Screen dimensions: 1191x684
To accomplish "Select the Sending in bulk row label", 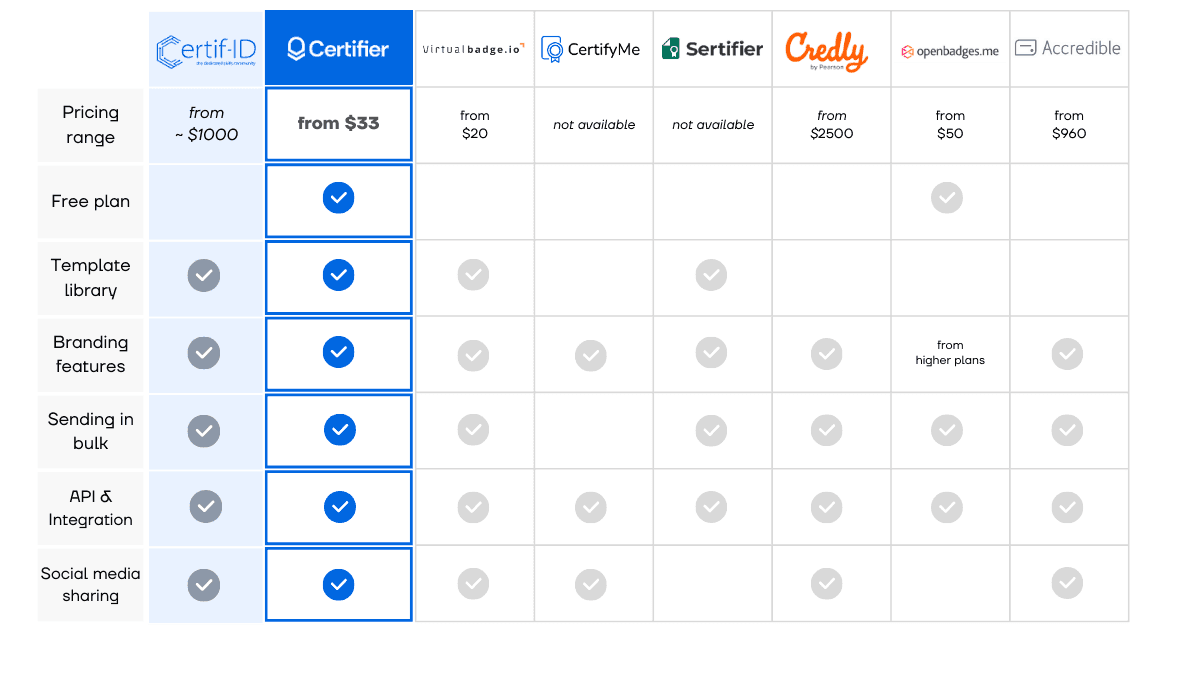I will (90, 431).
